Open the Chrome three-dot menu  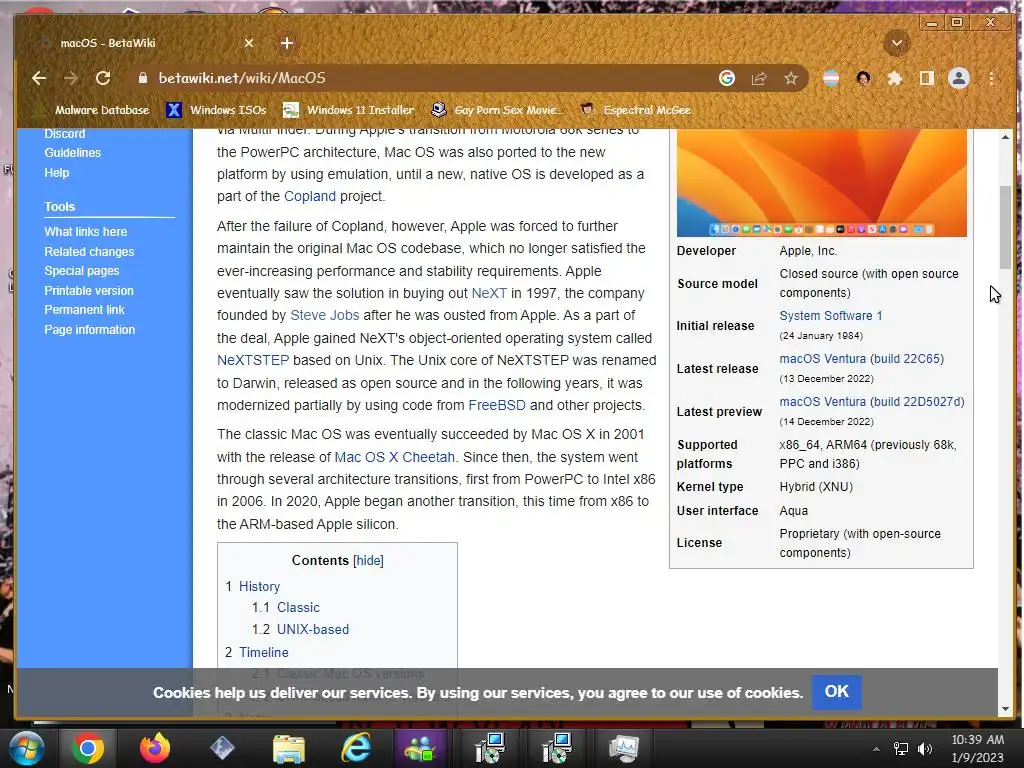click(x=991, y=78)
